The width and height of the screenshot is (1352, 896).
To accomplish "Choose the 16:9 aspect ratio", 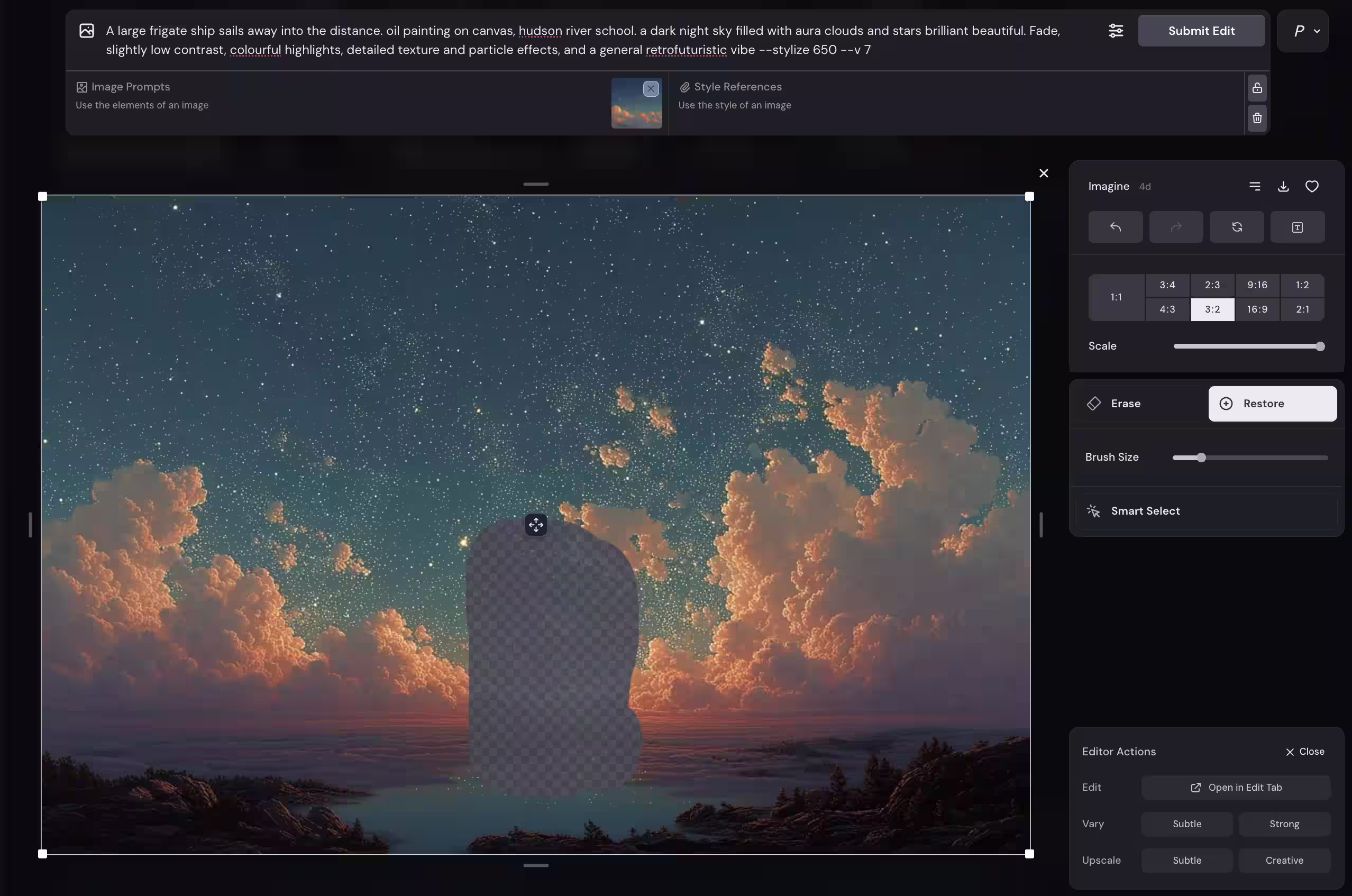I will tap(1257, 309).
